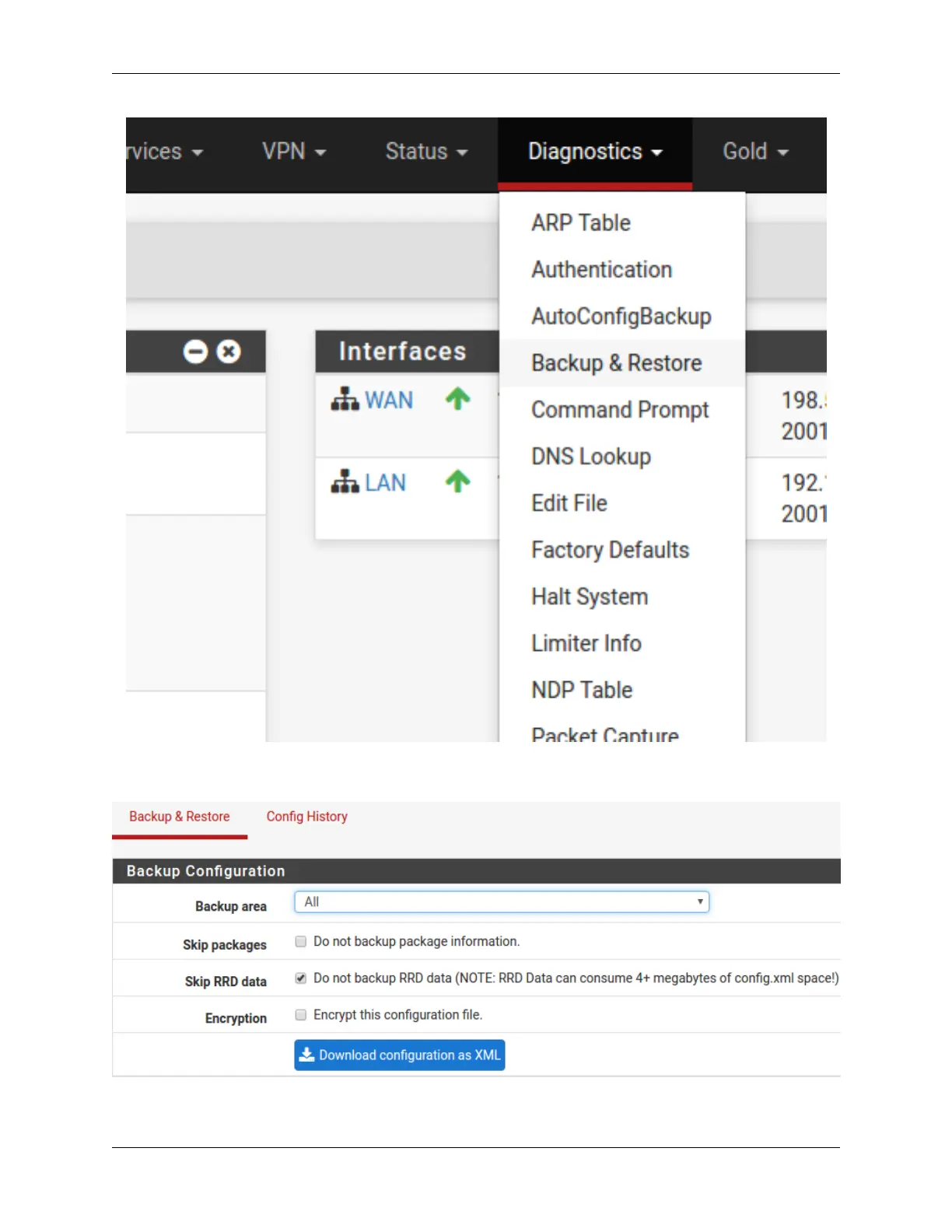
Task: Enable Encrypt this configuration file
Action: click(x=301, y=1014)
